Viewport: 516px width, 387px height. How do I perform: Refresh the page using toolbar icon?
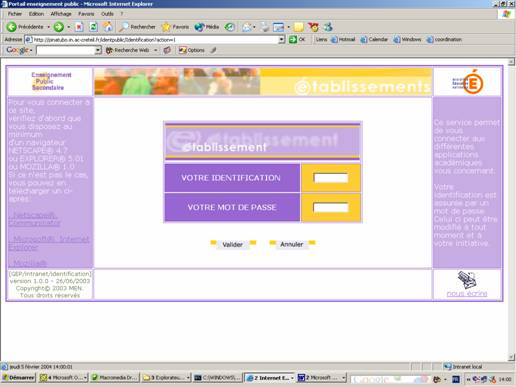tap(94, 27)
